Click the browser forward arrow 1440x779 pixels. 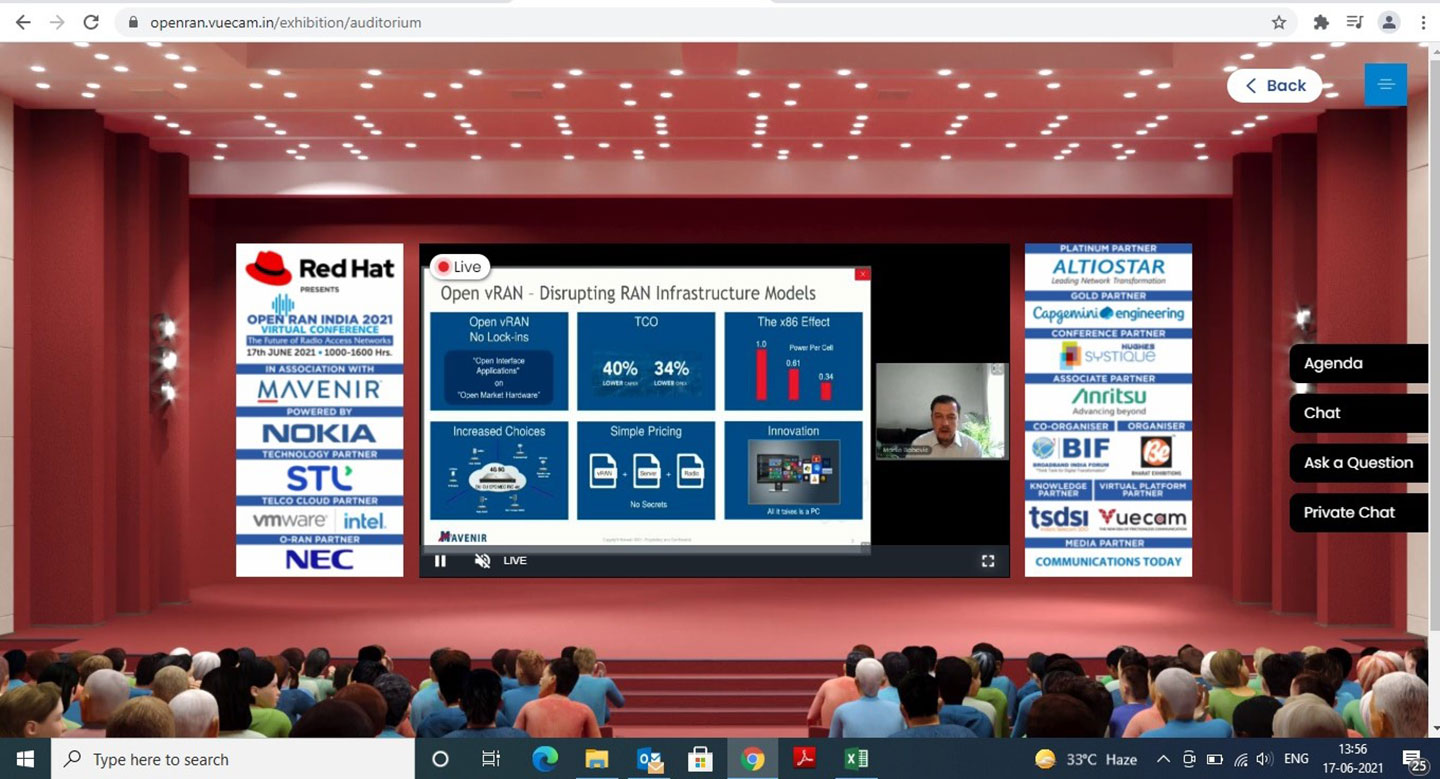[x=57, y=22]
